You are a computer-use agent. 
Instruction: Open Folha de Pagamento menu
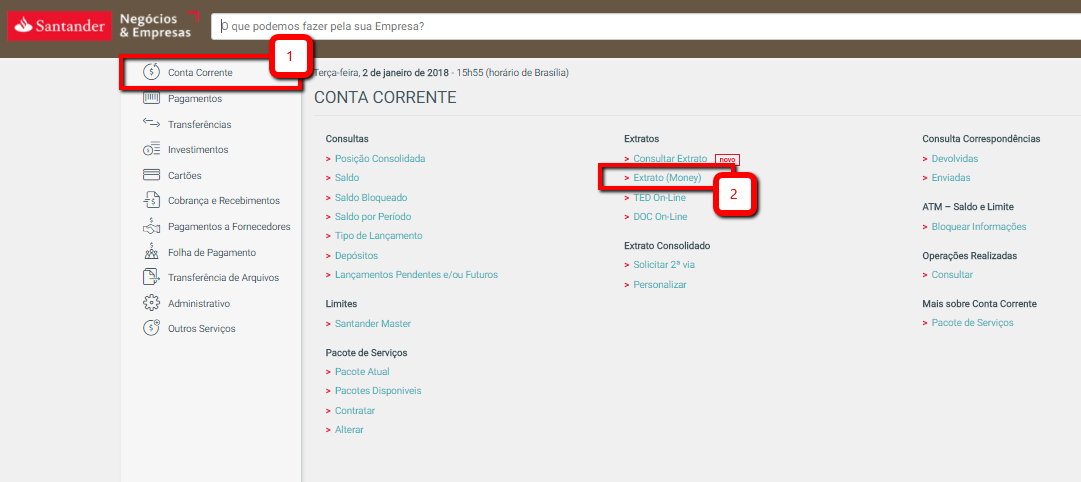[212, 252]
